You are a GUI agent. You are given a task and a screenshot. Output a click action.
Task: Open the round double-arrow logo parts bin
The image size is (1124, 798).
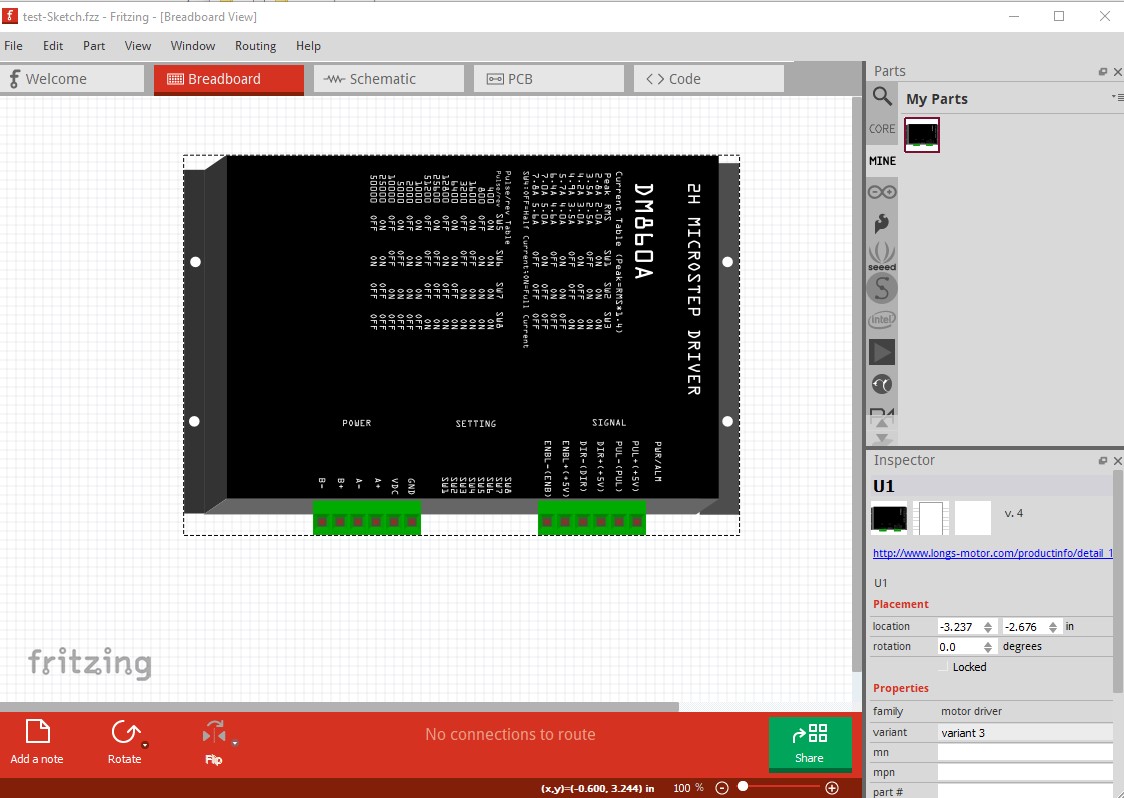(x=882, y=385)
